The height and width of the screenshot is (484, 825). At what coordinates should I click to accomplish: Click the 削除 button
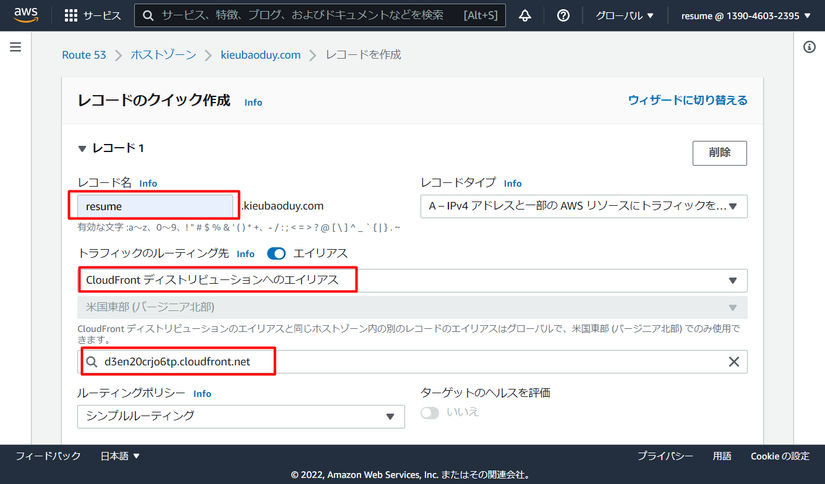click(x=719, y=153)
